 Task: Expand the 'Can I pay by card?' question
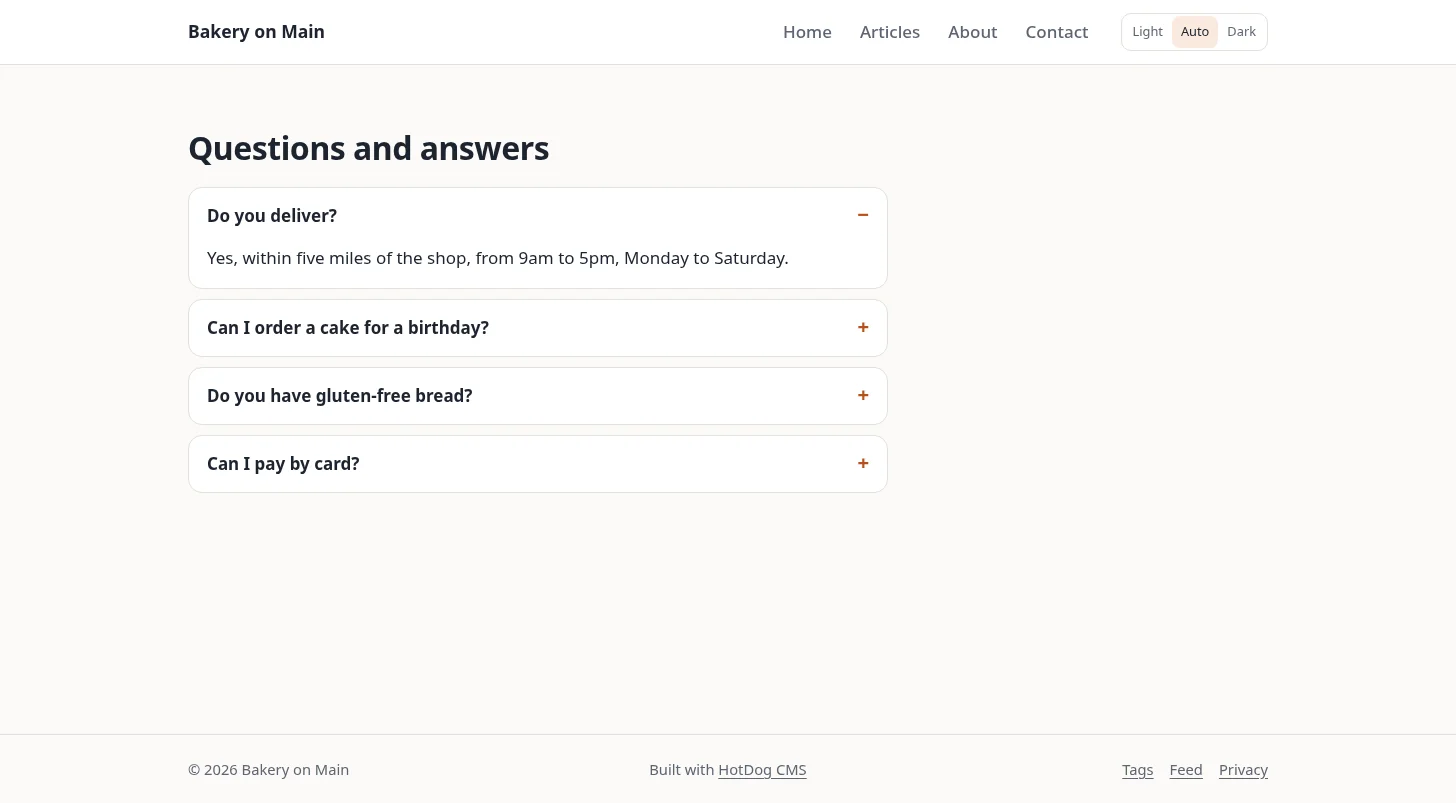click(538, 464)
